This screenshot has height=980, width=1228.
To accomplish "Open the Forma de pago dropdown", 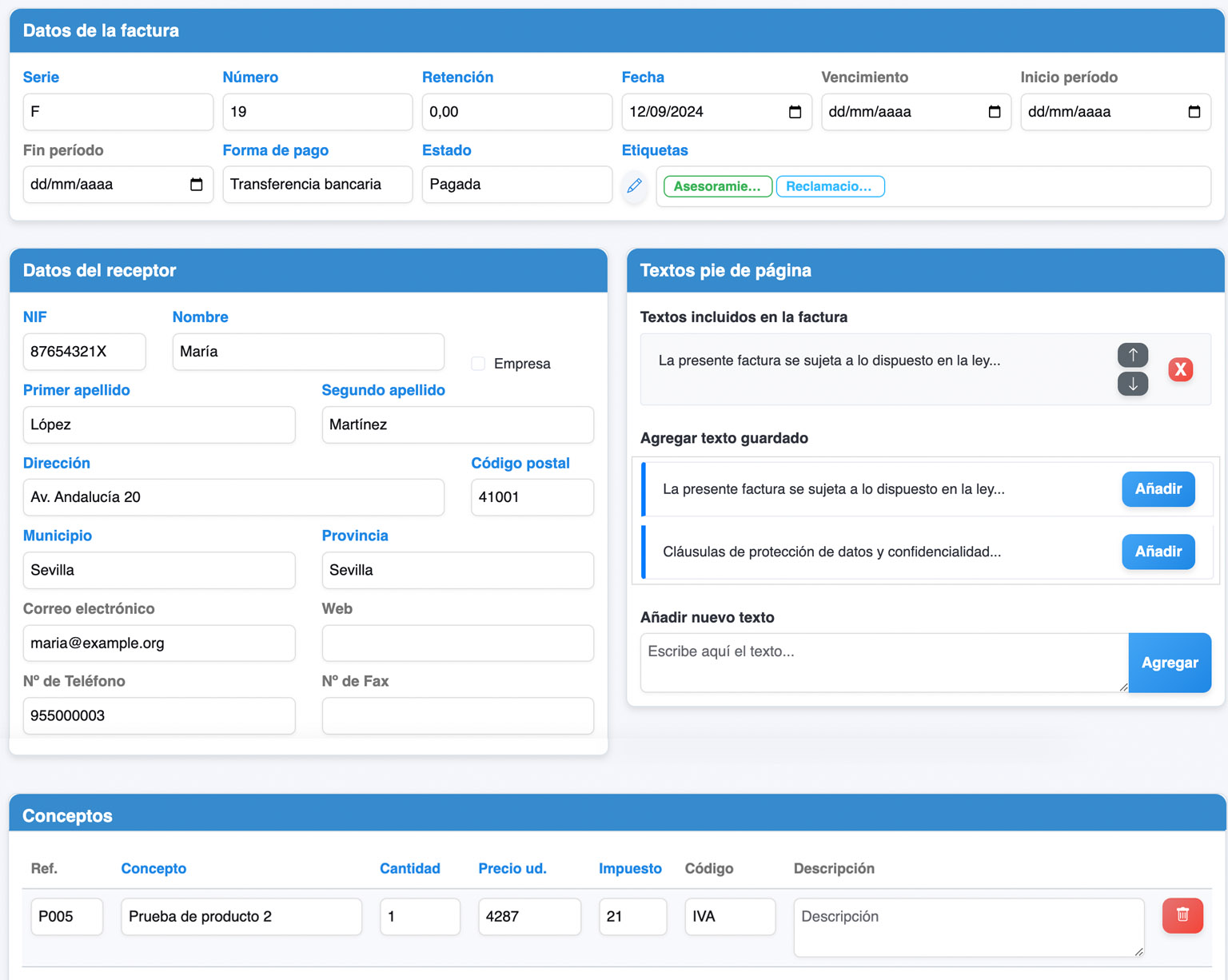I will click(x=317, y=185).
